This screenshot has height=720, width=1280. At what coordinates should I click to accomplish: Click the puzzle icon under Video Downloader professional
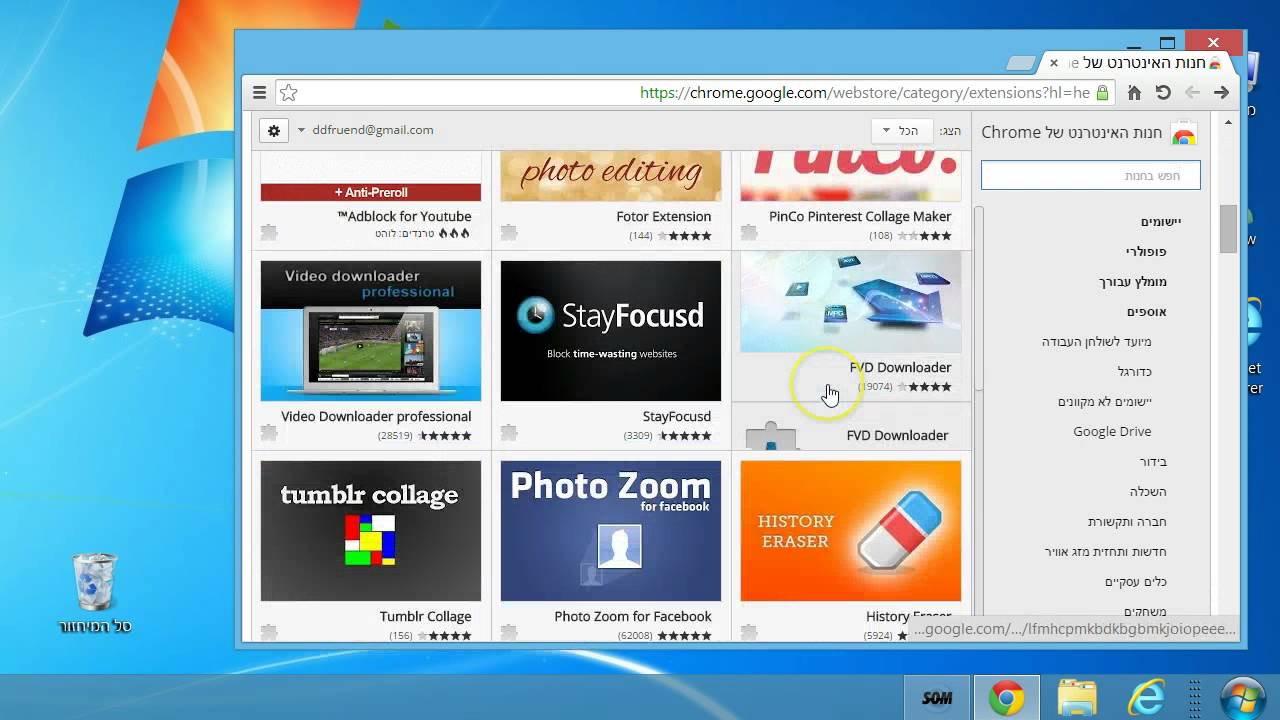click(269, 433)
